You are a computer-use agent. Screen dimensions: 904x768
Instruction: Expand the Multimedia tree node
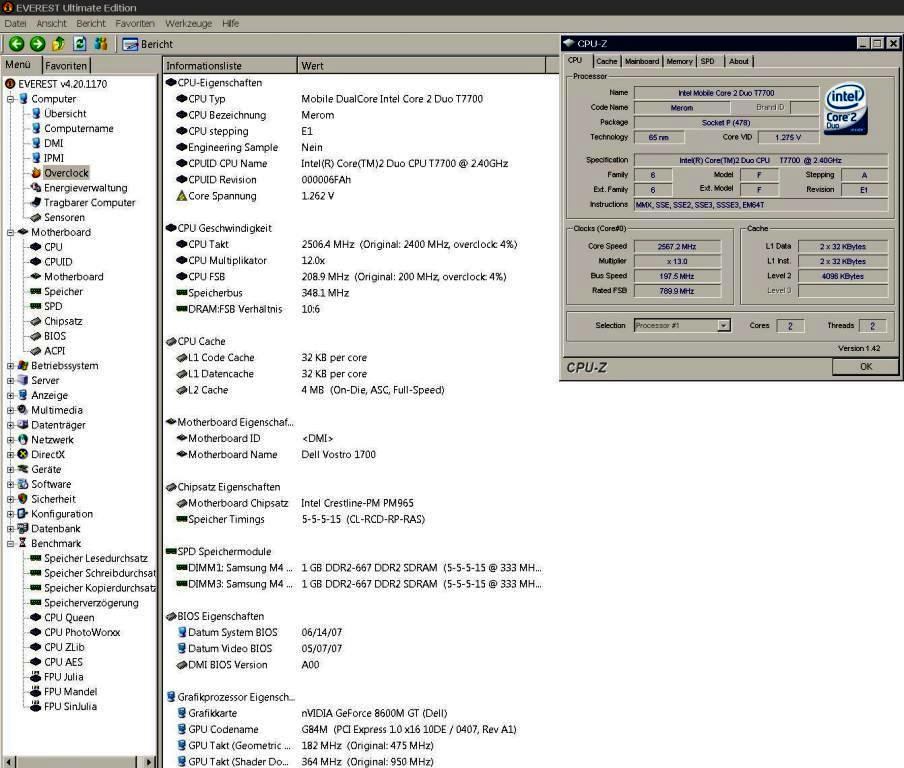click(x=10, y=411)
